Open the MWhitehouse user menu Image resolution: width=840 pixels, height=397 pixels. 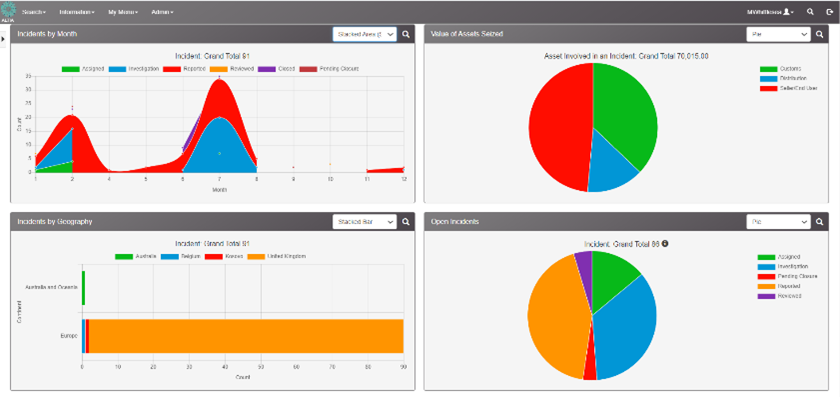click(x=770, y=12)
